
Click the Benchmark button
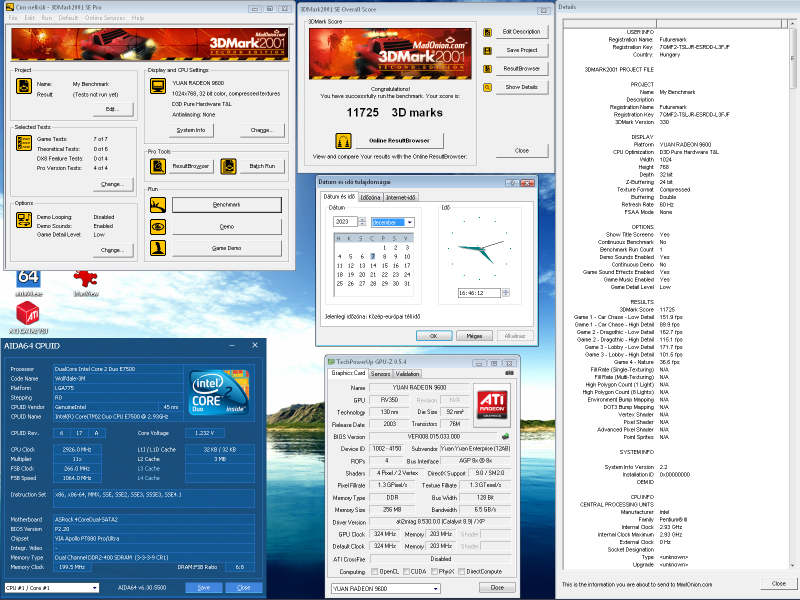pyautogui.click(x=227, y=205)
